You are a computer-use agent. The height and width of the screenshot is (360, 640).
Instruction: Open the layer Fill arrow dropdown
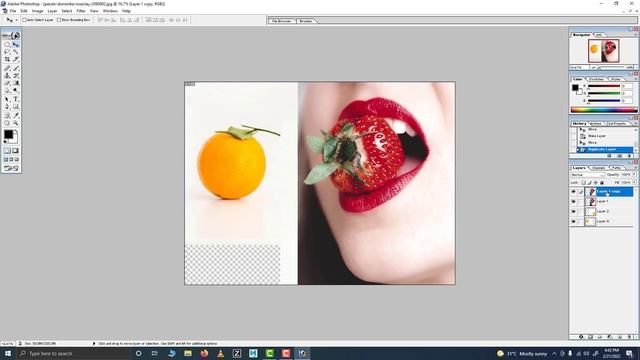pos(634,182)
